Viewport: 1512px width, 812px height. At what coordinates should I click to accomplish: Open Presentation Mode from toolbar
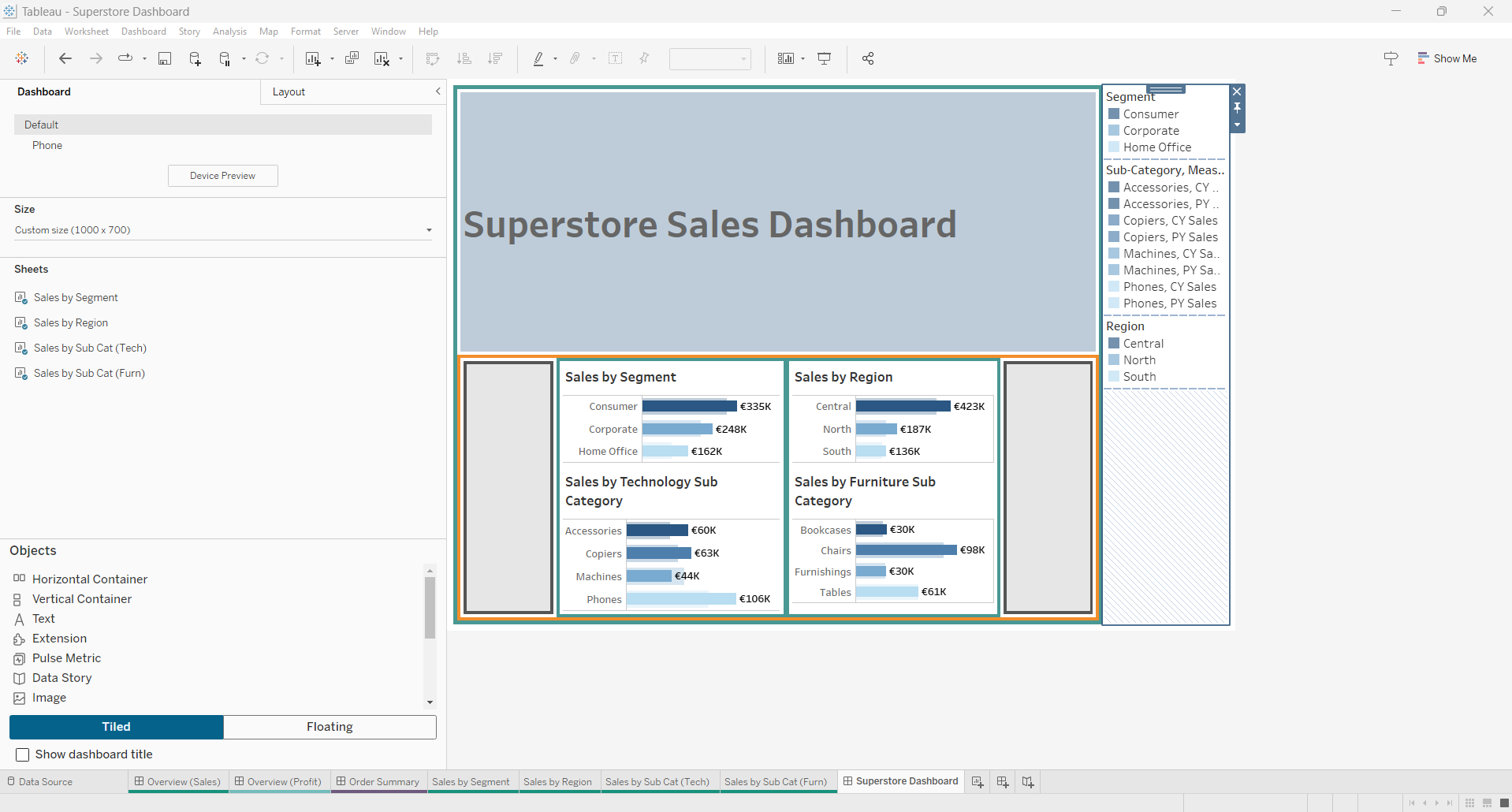pos(824,58)
